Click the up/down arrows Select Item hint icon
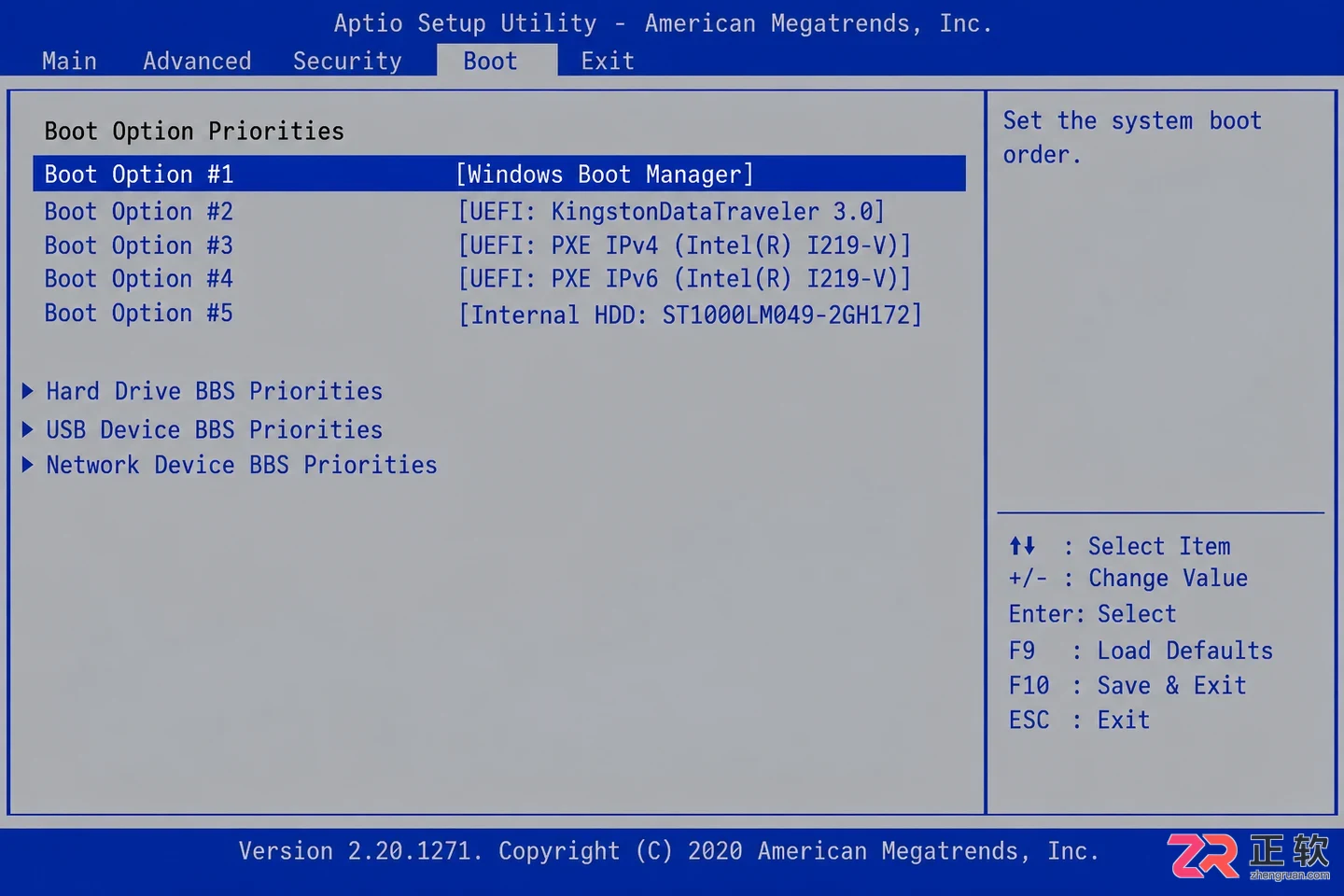 point(1022,546)
